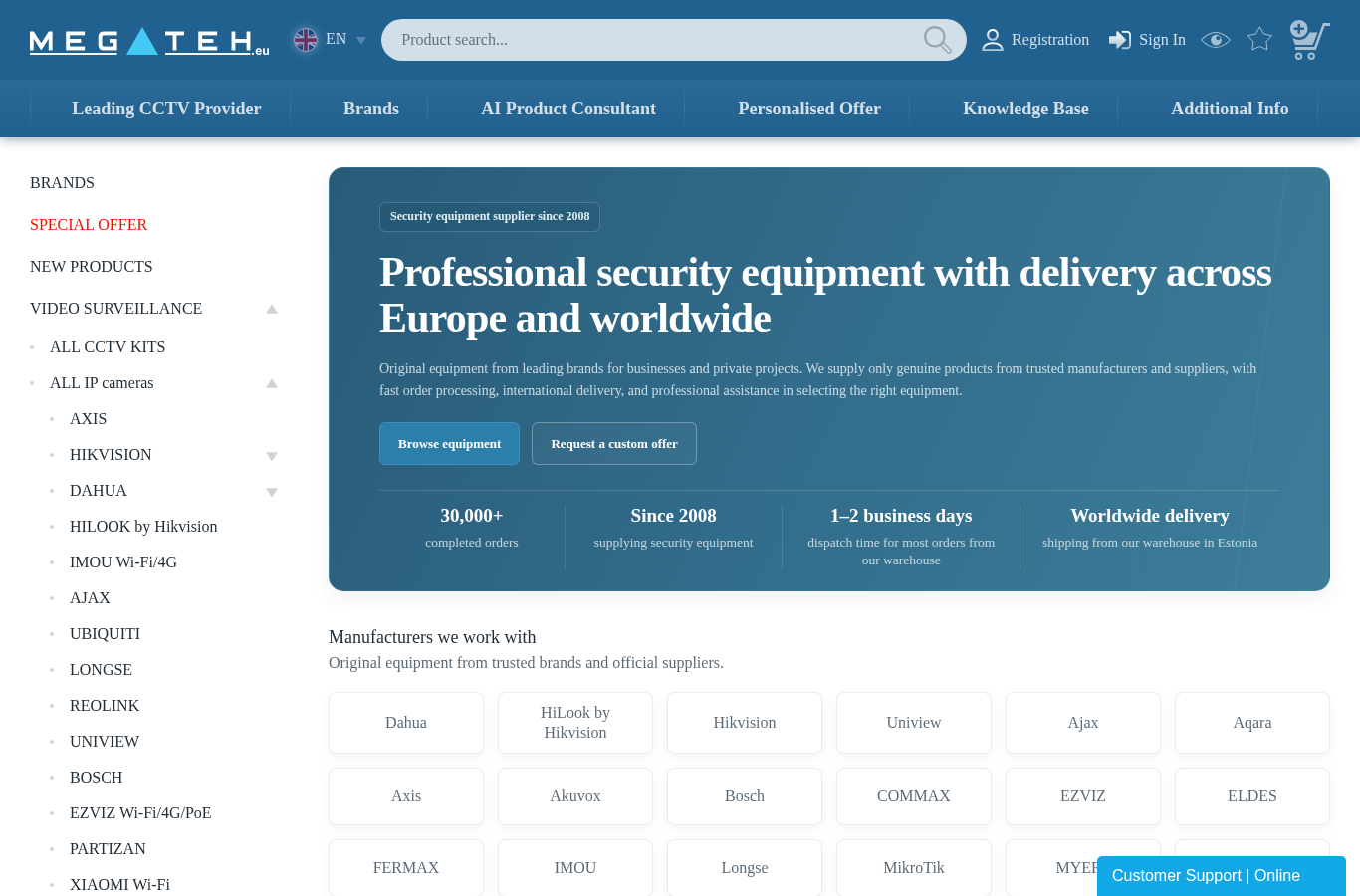Viewport: 1360px width, 896px height.
Task: Open the EN language dropdown arrow
Action: pyautogui.click(x=361, y=41)
